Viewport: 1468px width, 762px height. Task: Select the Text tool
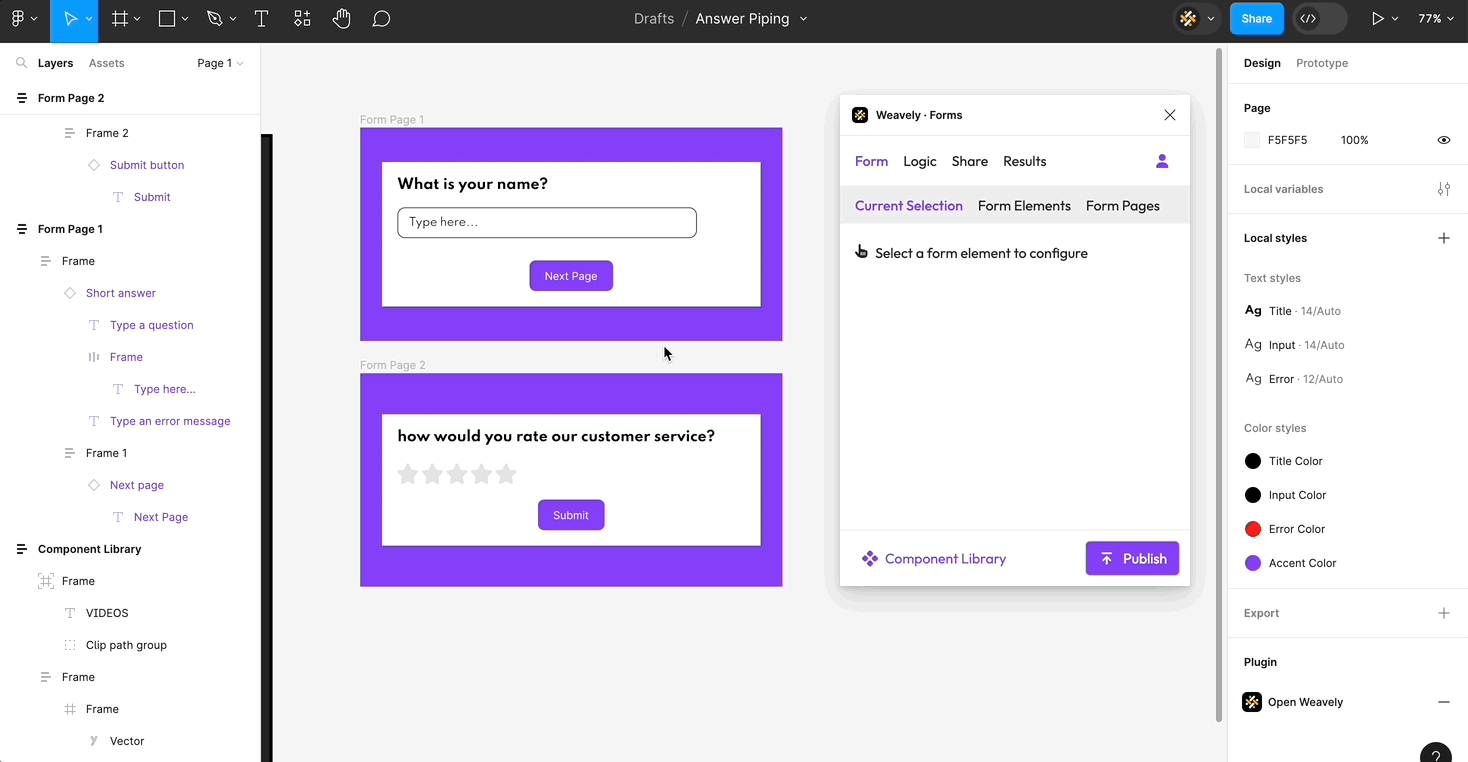tap(261, 18)
